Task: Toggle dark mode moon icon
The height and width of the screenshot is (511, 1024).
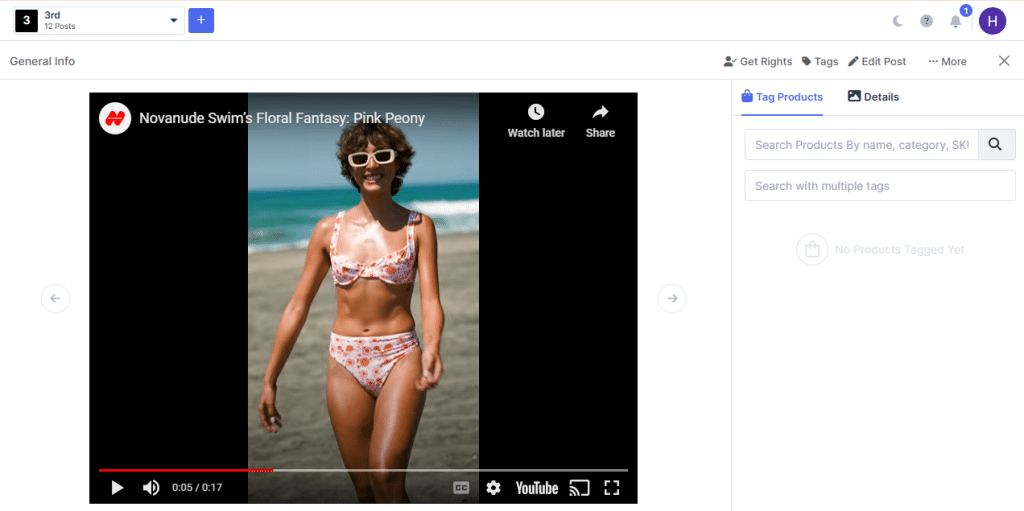Action: [x=897, y=21]
